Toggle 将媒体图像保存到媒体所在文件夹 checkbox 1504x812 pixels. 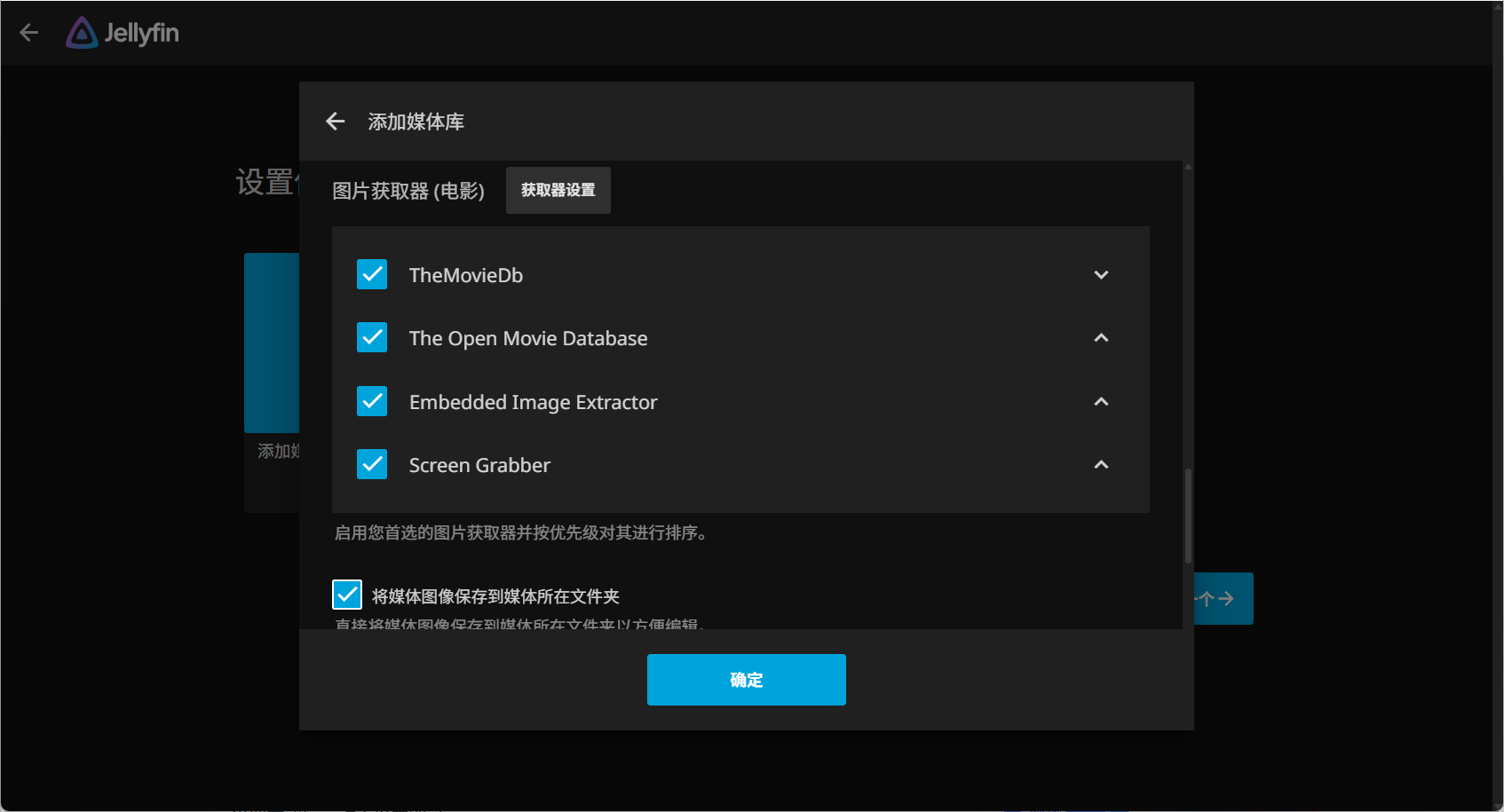pos(347,595)
